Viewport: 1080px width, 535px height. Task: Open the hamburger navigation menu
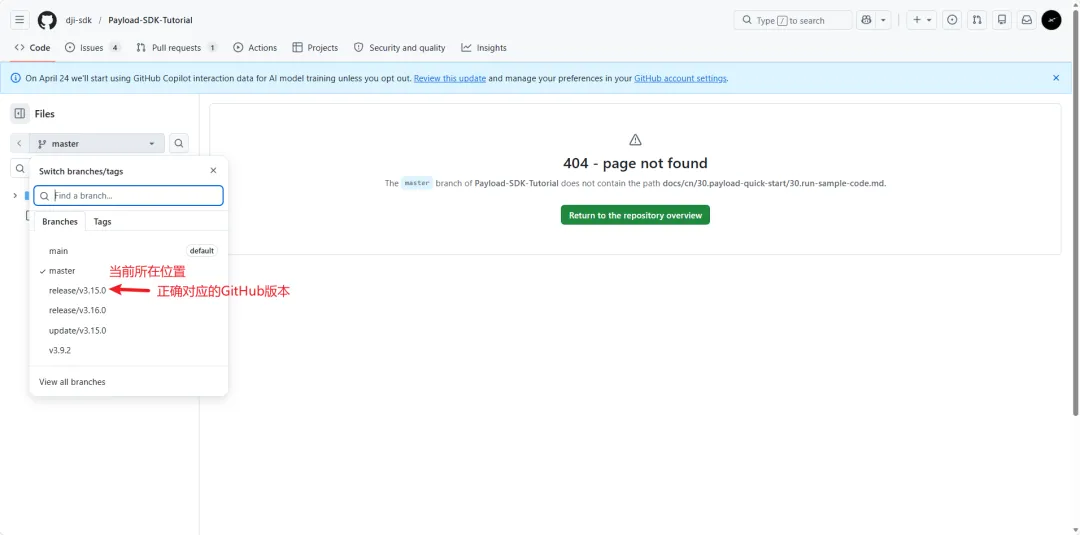tap(19, 20)
